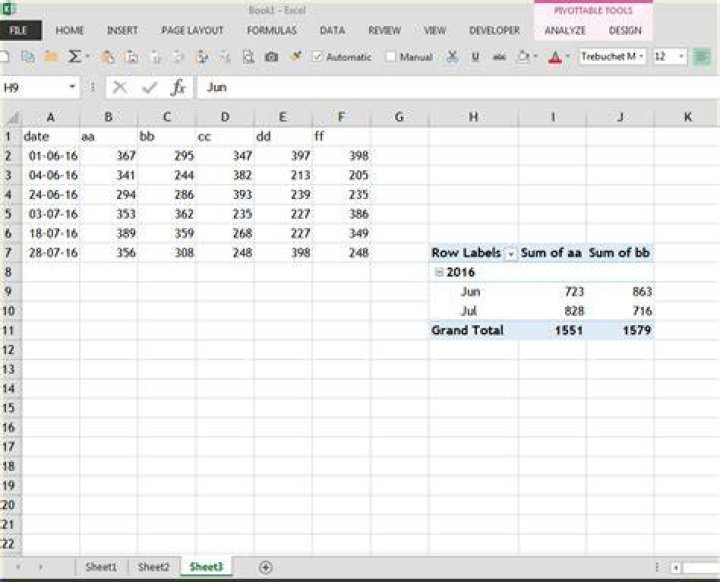Click the sheet scroll-left arrow
720x582 pixels.
pos(18,567)
